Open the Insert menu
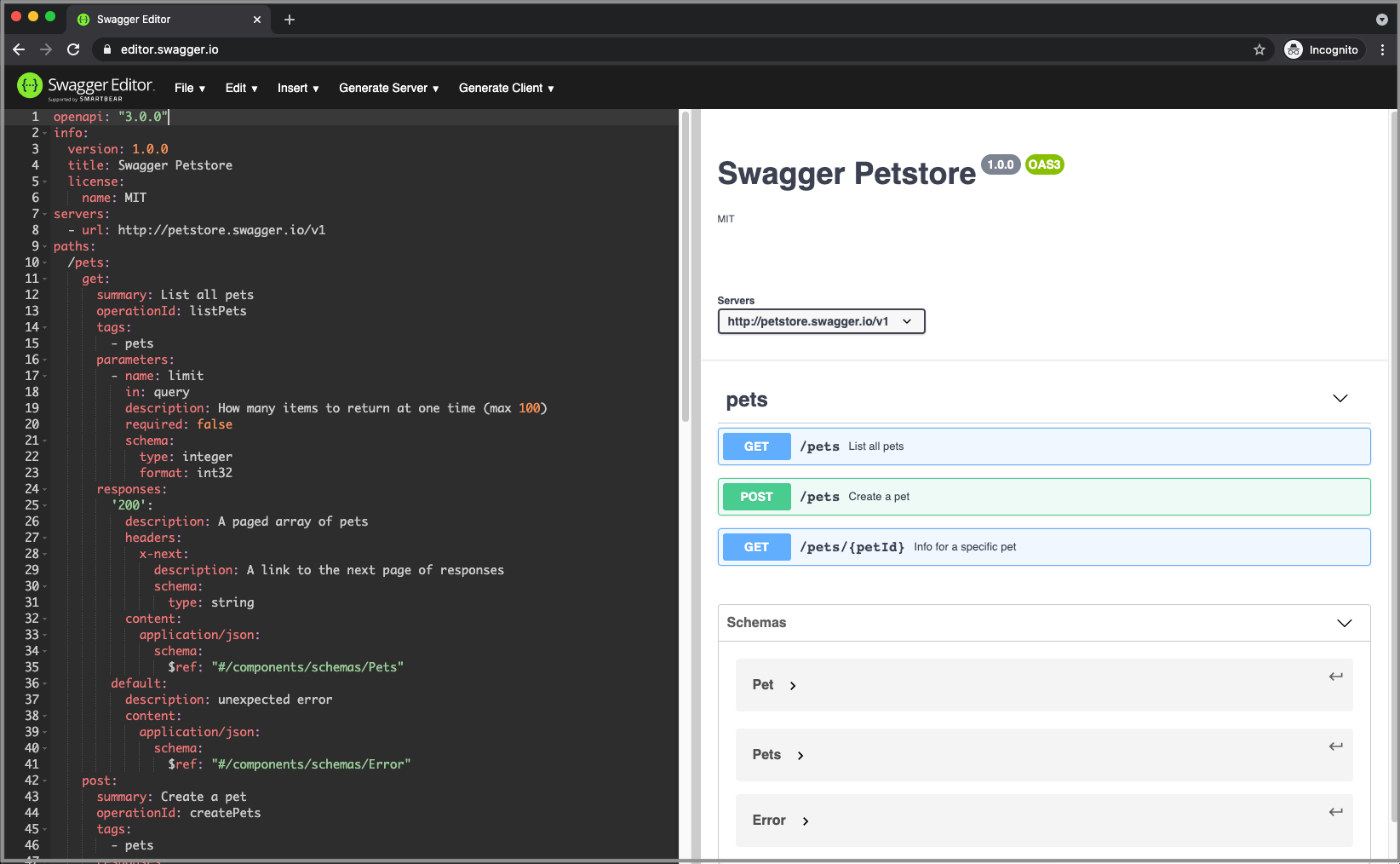Viewport: 1400px width, 864px height. click(x=296, y=88)
